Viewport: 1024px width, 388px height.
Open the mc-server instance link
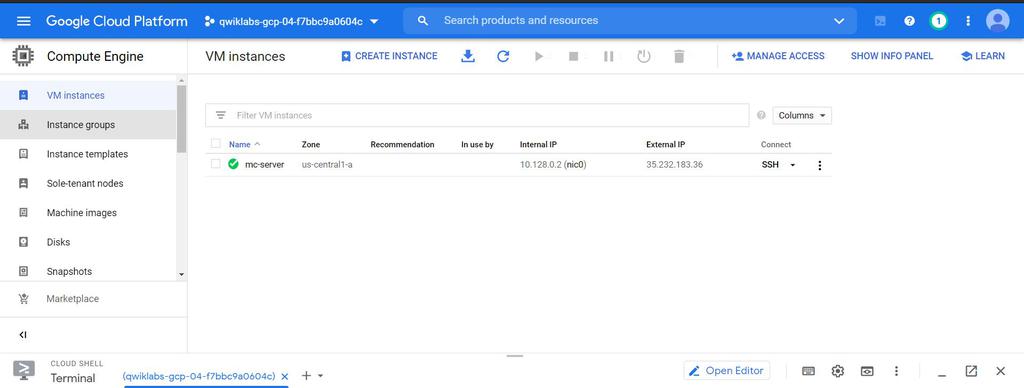264,165
